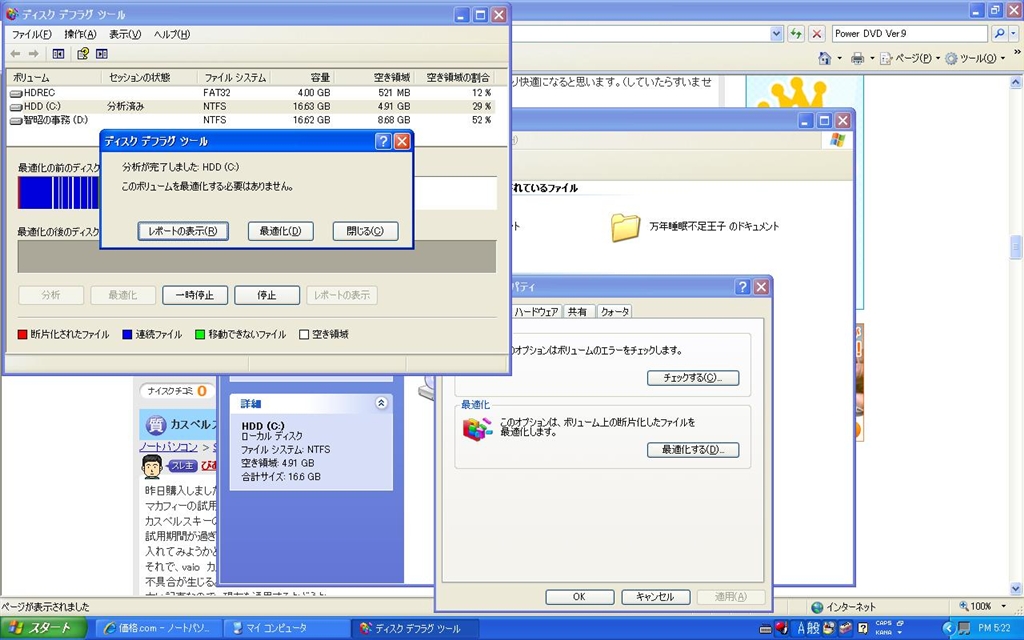The height and width of the screenshot is (640, 1024).
Task: Click the properties dialog help question mark
Action: pyautogui.click(x=742, y=287)
